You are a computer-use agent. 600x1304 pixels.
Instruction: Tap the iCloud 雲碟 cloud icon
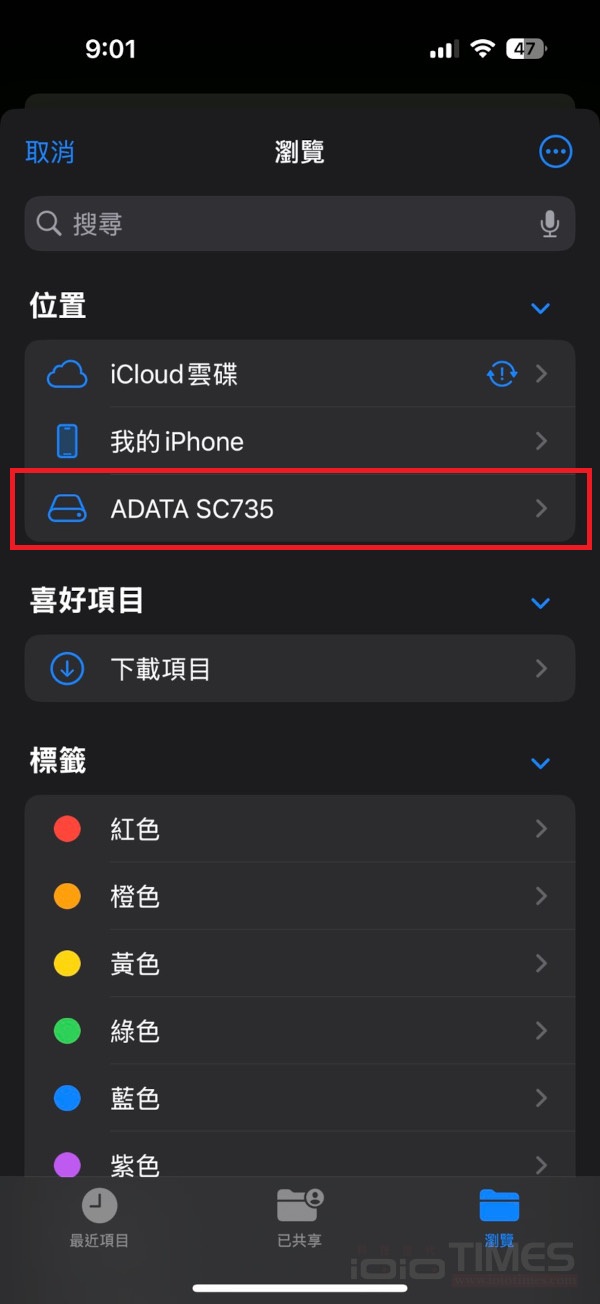[66, 373]
